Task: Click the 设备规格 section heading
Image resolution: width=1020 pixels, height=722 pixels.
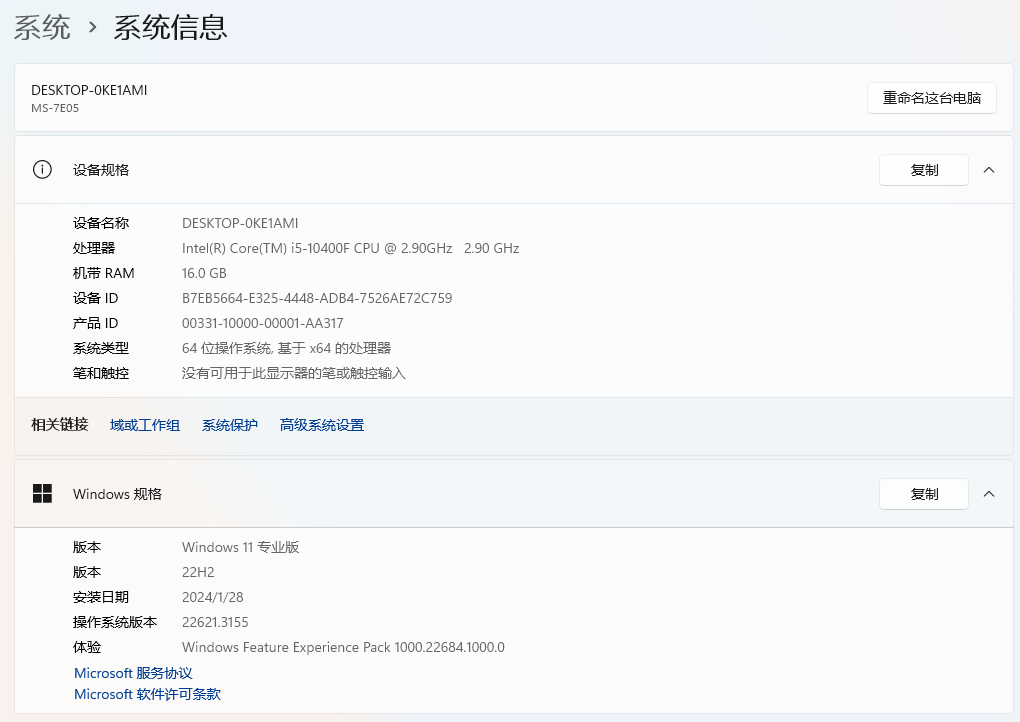Action: (101, 170)
